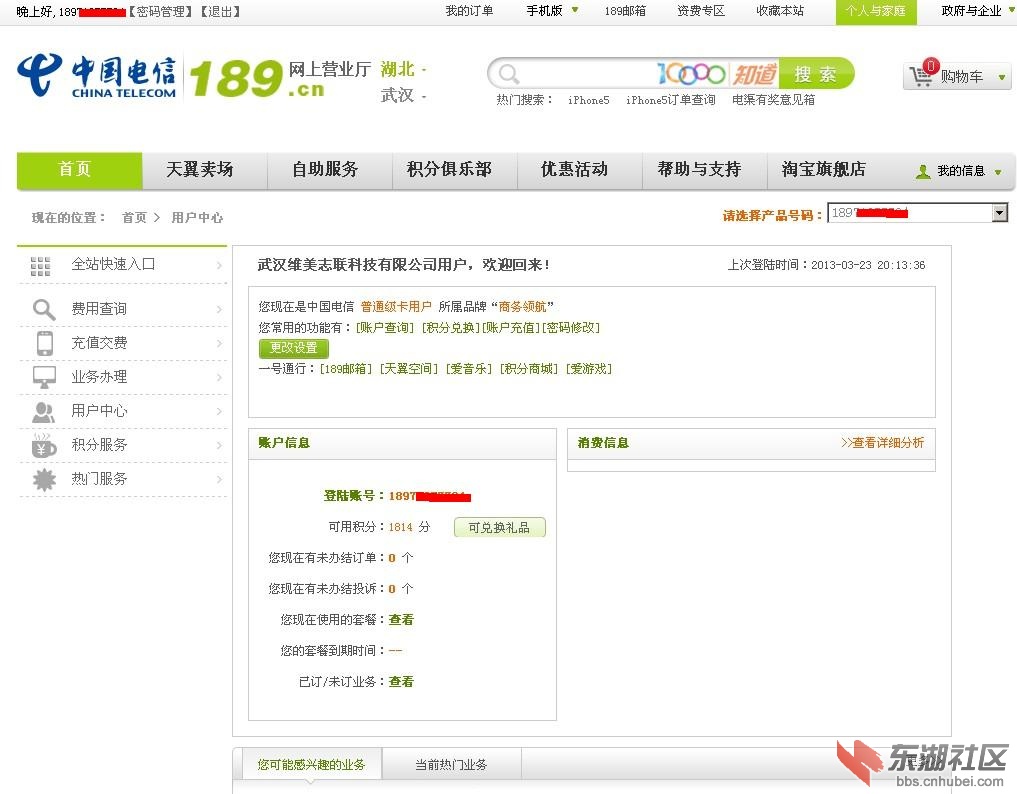
Task: Click the 搜索 button
Action: [816, 74]
